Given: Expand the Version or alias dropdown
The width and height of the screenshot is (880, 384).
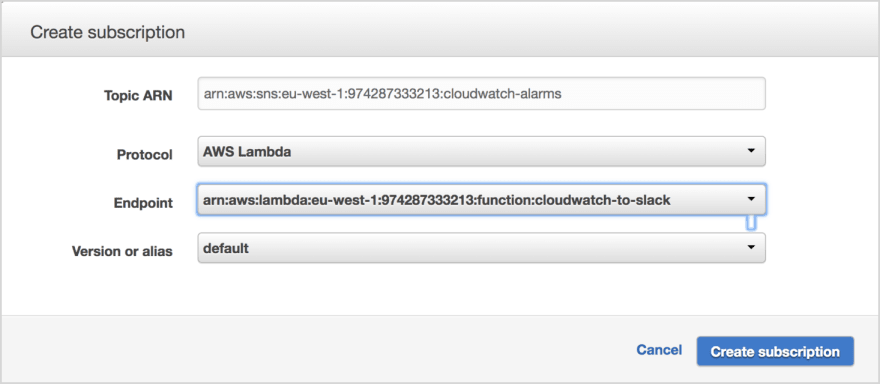Looking at the screenshot, I should point(481,248).
